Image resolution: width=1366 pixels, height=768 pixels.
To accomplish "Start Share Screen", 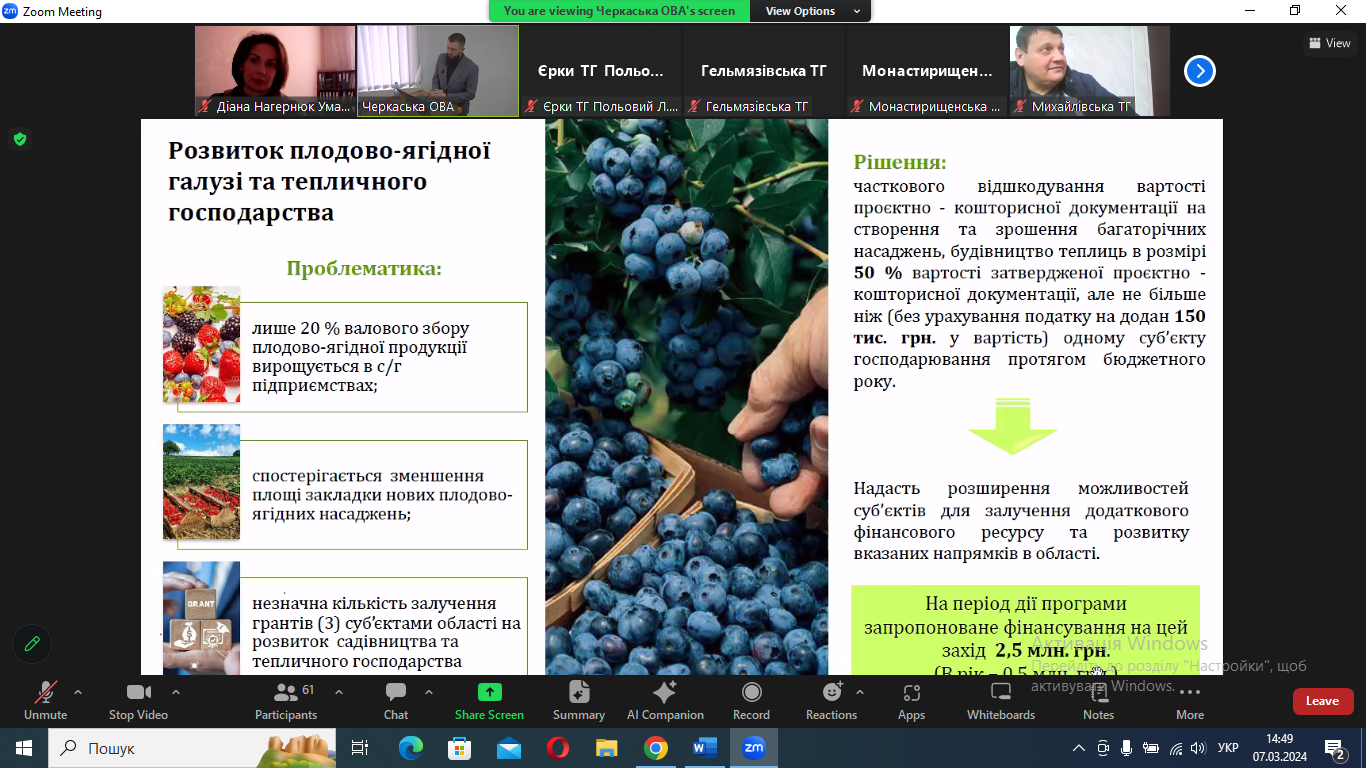I will point(489,700).
